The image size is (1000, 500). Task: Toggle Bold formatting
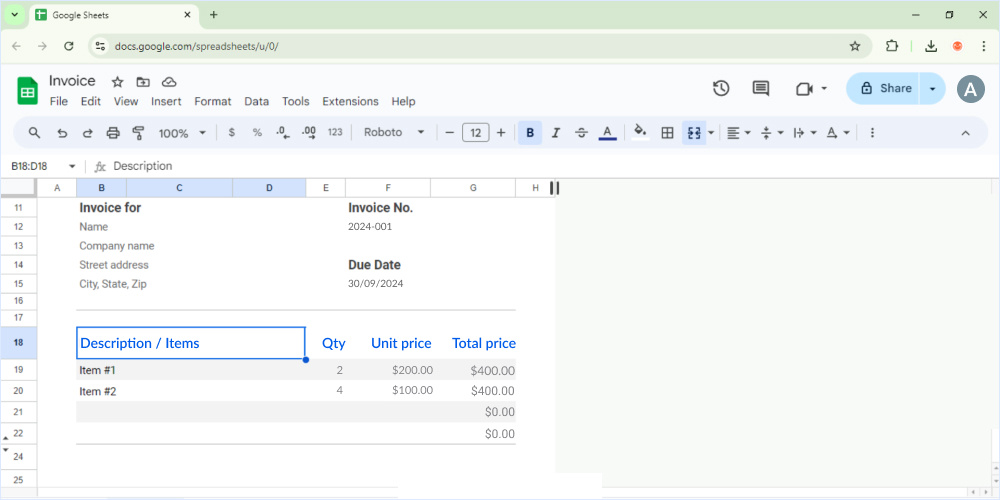point(530,133)
